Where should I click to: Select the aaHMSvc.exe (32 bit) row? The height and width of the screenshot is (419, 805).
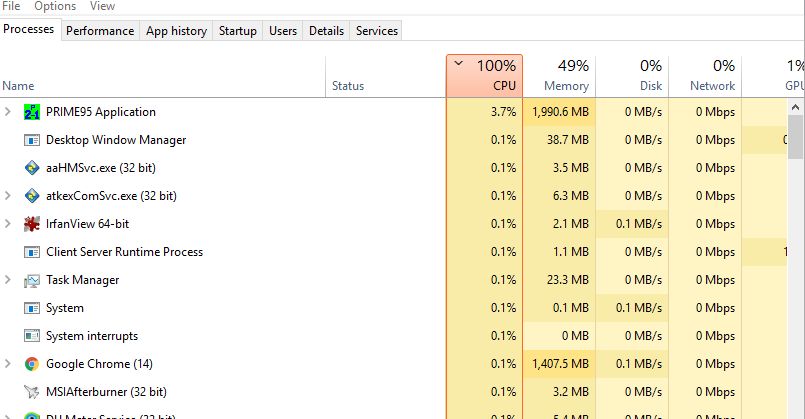pyautogui.click(x=393, y=168)
